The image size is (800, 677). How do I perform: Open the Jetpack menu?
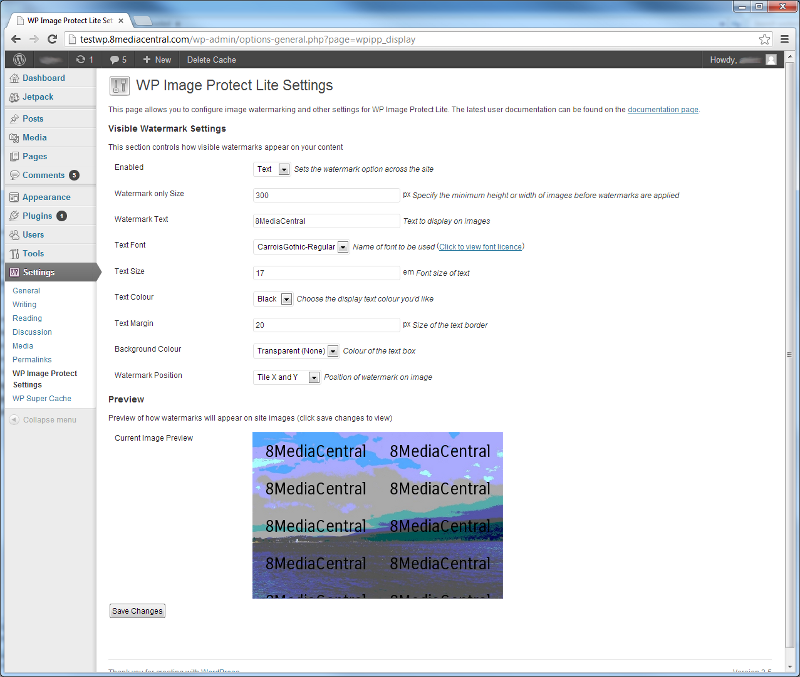tap(38, 97)
